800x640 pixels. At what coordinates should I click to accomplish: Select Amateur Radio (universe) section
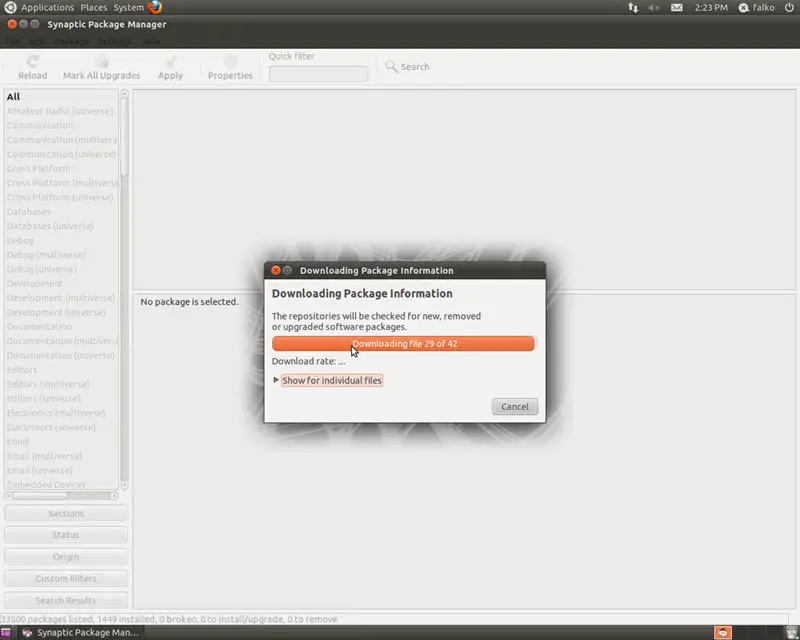pyautogui.click(x=61, y=111)
